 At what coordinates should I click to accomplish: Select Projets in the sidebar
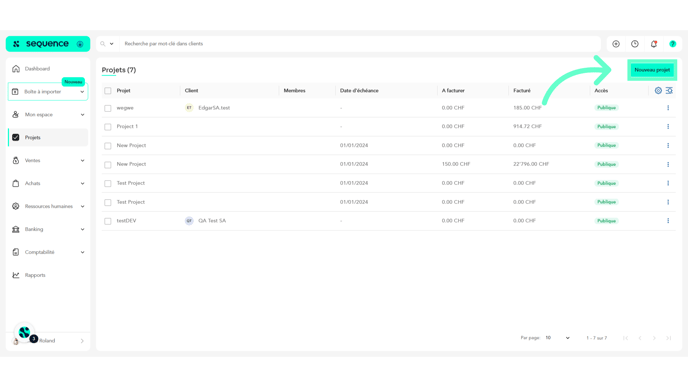point(48,137)
